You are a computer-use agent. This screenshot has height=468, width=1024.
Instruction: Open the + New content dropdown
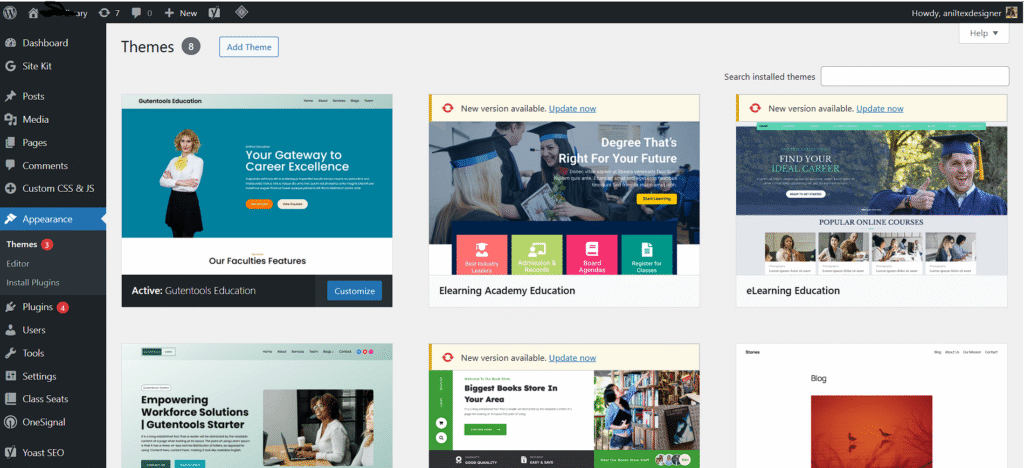tap(181, 12)
